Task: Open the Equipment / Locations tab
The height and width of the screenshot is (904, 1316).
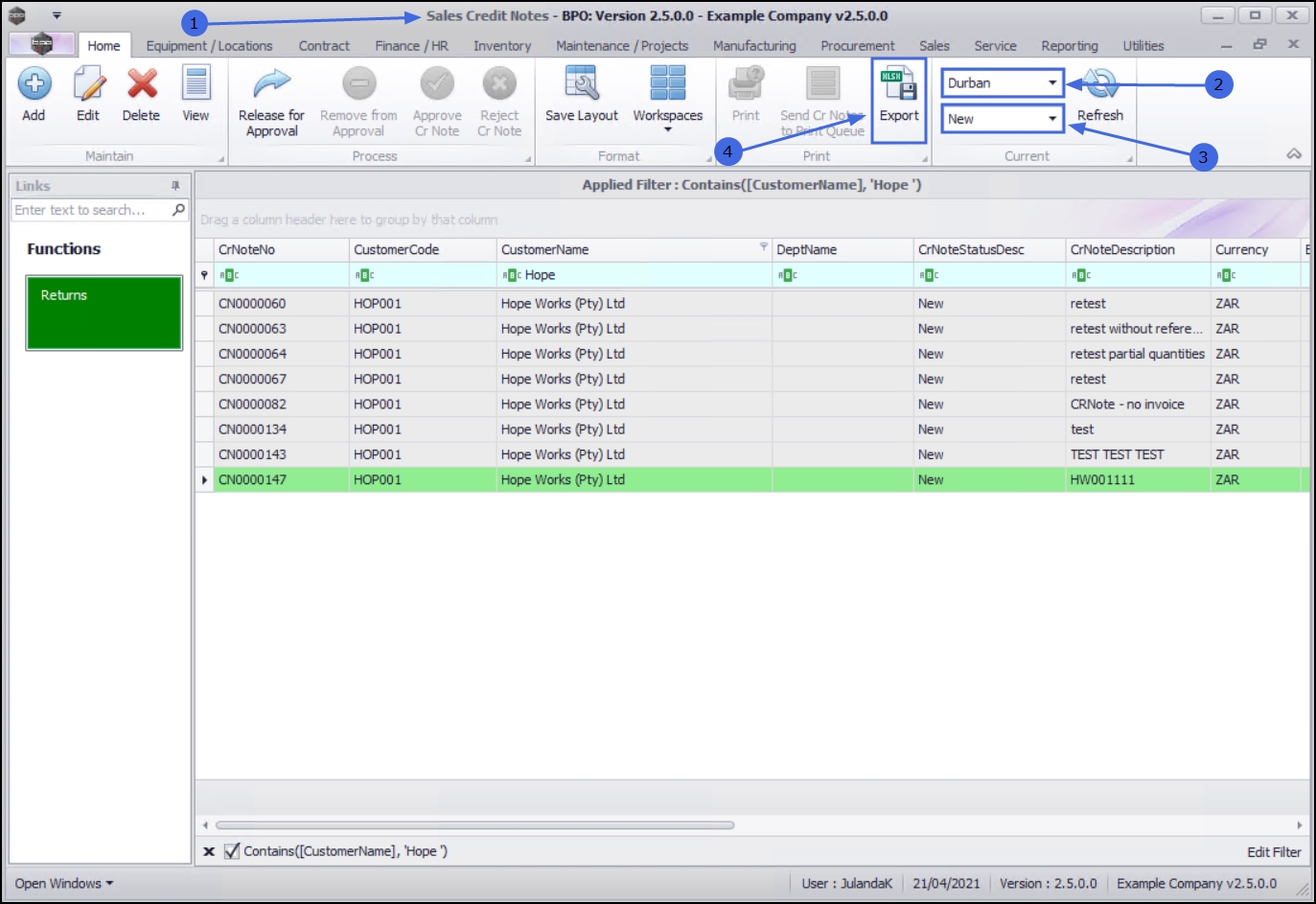Action: coord(209,46)
